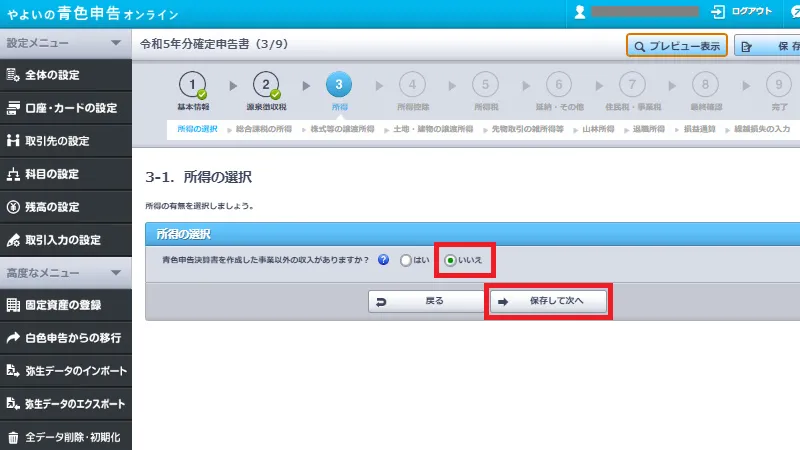Select the 損益通算 sub-step tab
Image resolution: width=800 pixels, height=450 pixels.
[x=699, y=129]
